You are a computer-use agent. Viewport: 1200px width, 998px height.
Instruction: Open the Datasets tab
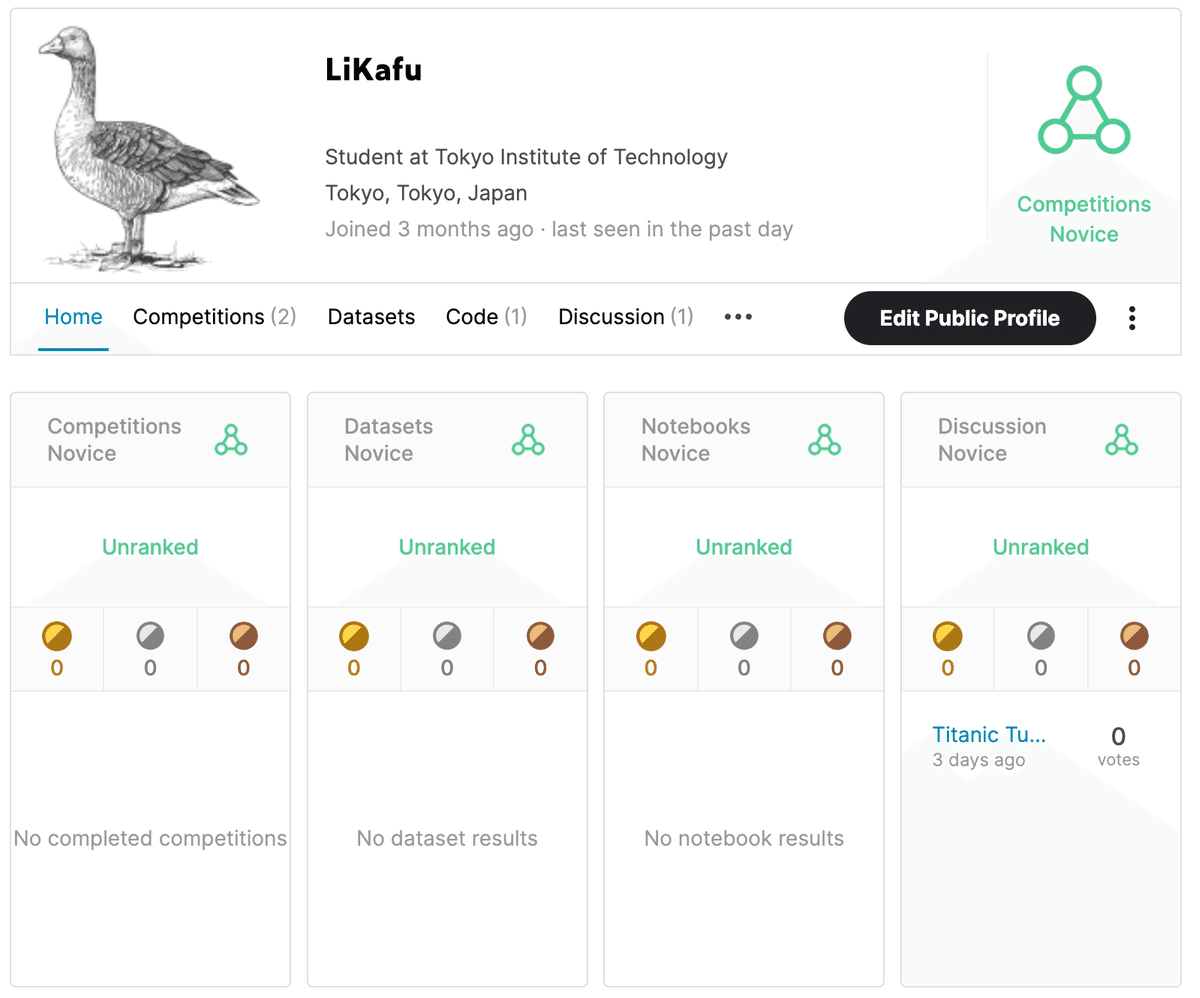coord(371,317)
